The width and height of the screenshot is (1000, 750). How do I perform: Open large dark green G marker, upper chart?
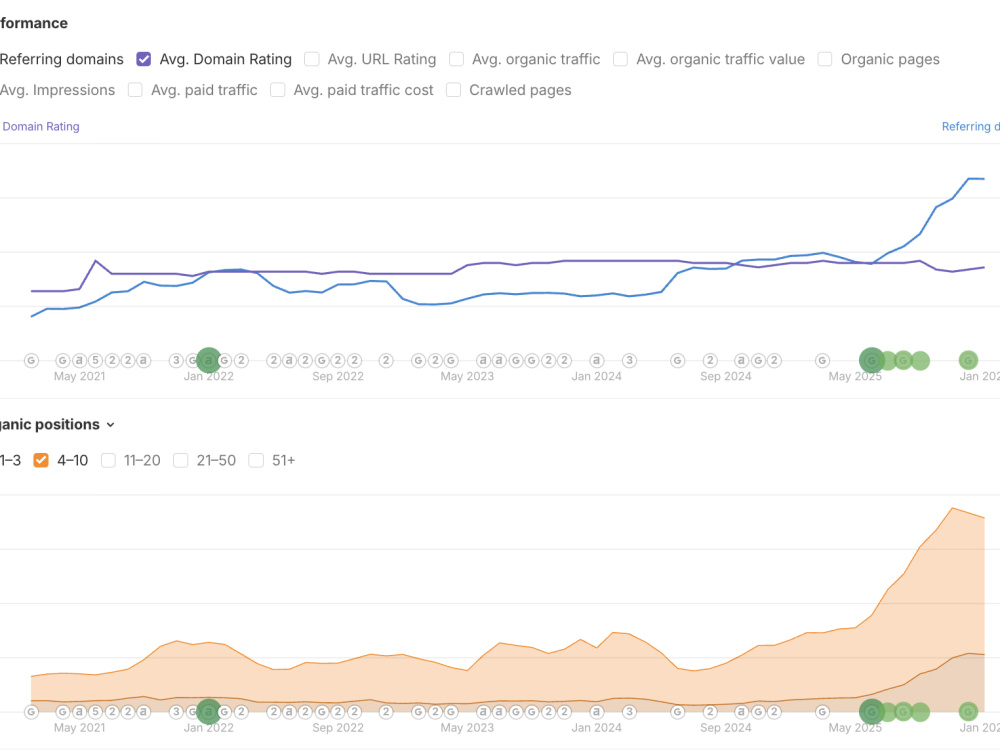(x=871, y=360)
